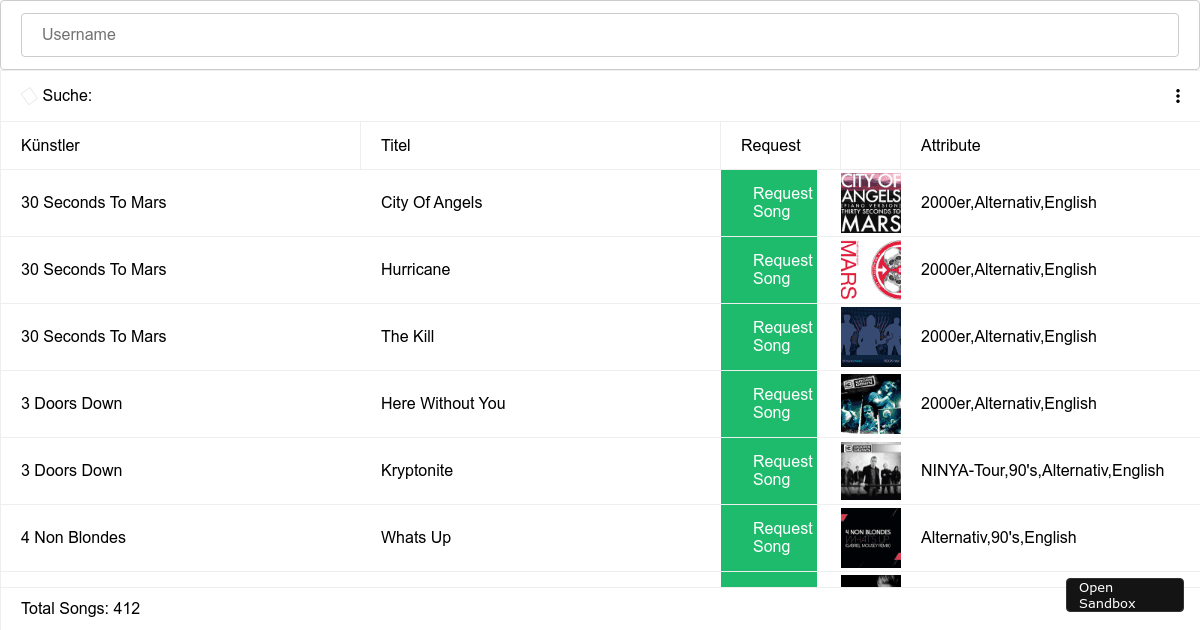The height and width of the screenshot is (630, 1200).
Task: Sort the table by Titel header
Action: tap(395, 145)
